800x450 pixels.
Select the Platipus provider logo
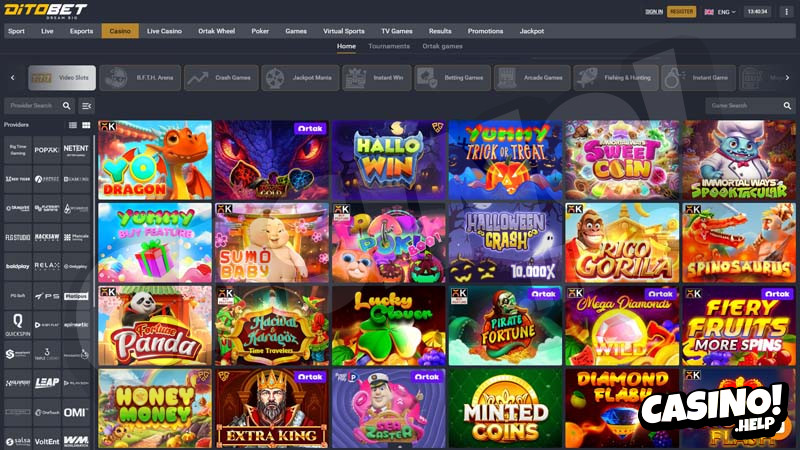coord(76,295)
